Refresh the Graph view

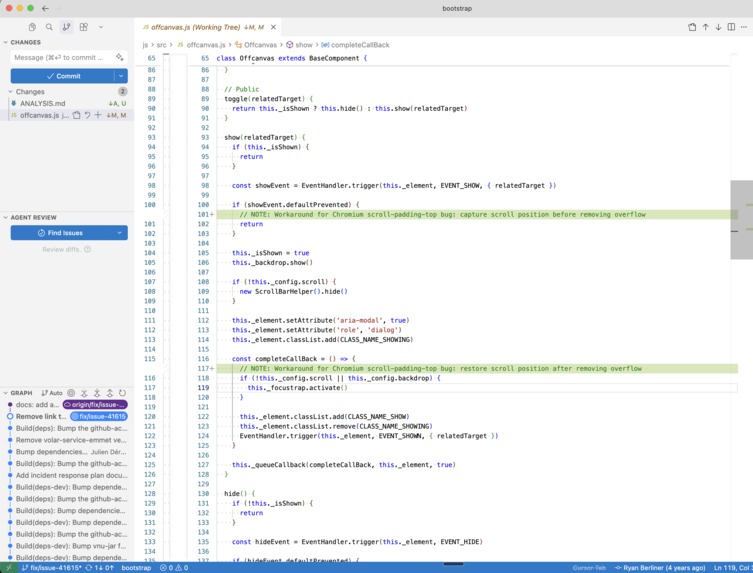tap(122, 393)
